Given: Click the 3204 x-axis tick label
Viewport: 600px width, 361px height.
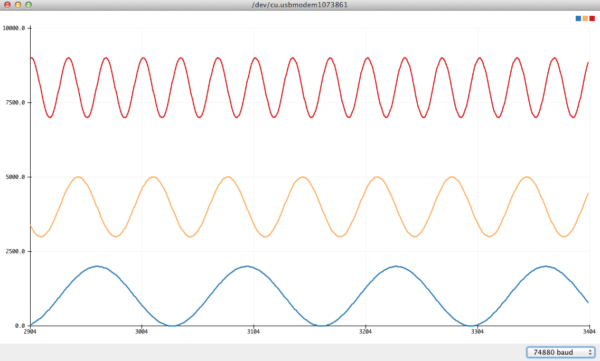Looking at the screenshot, I should point(365,332).
